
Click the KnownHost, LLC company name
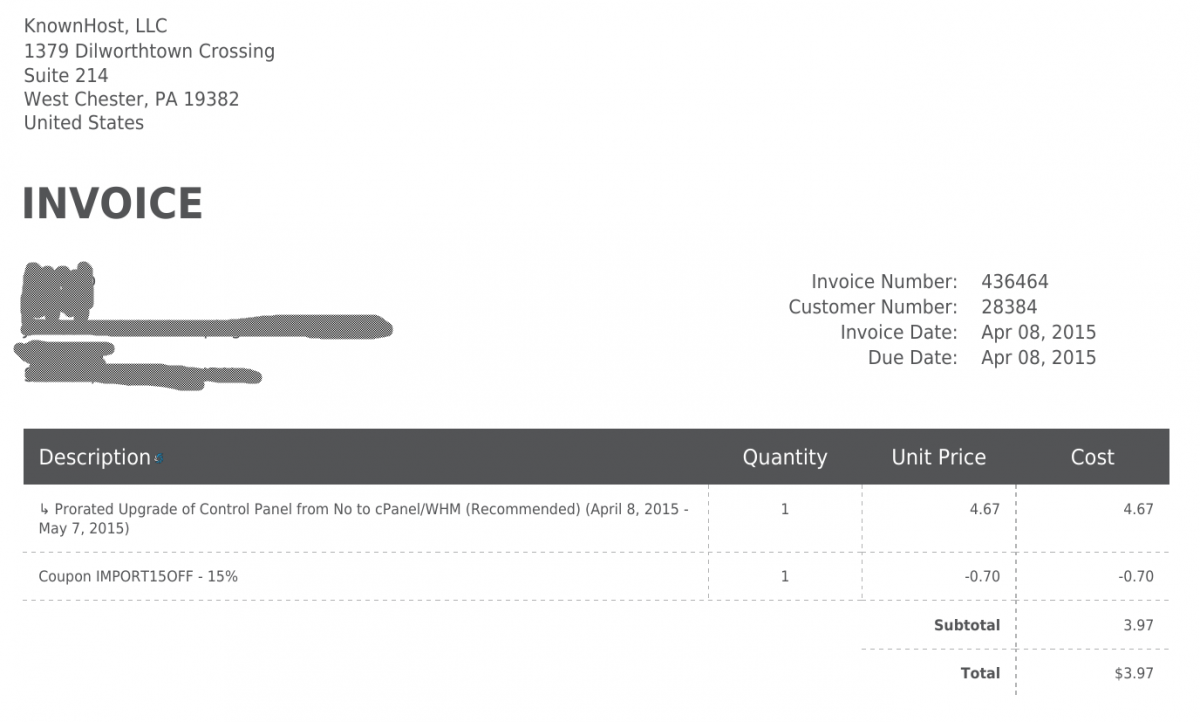96,26
